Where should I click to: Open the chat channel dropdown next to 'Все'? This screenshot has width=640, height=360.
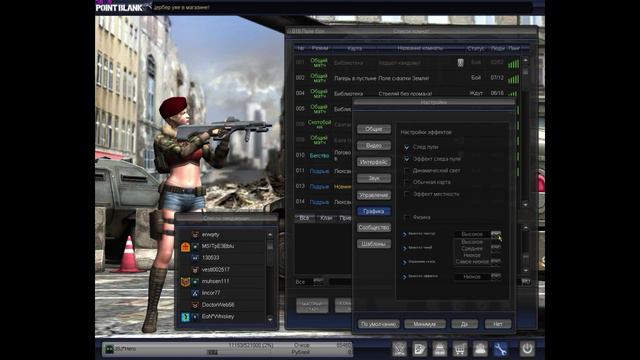318,282
